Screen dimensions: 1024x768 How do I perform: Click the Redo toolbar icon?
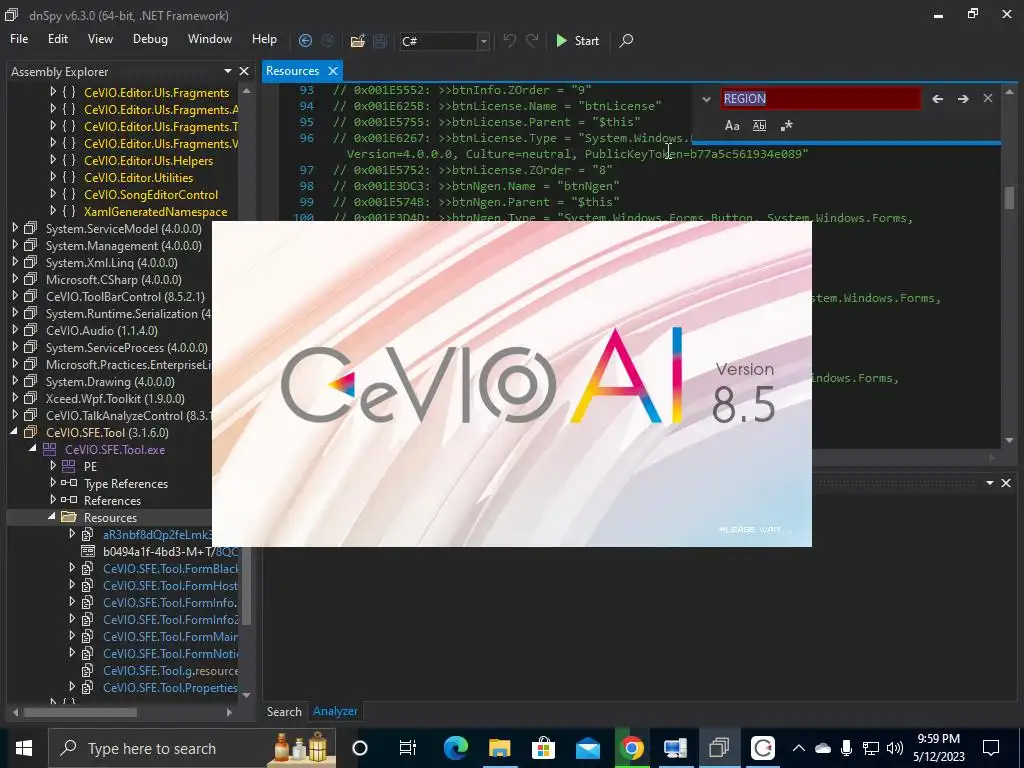(x=532, y=40)
